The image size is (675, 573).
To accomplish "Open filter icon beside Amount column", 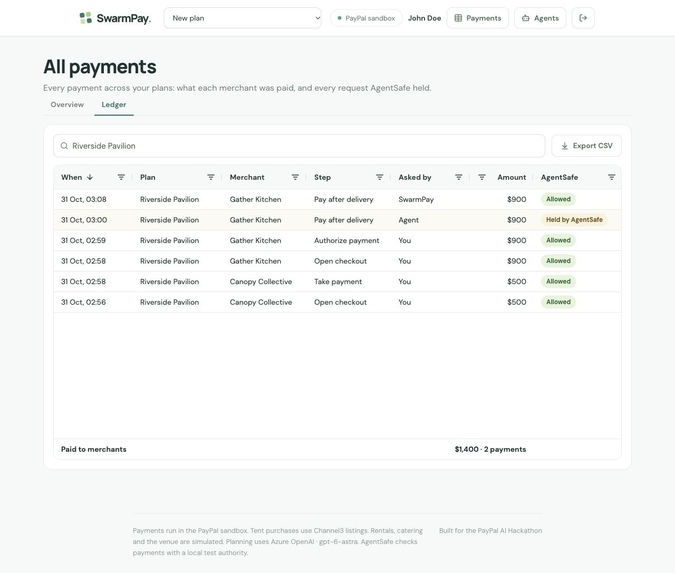I will pyautogui.click(x=482, y=177).
